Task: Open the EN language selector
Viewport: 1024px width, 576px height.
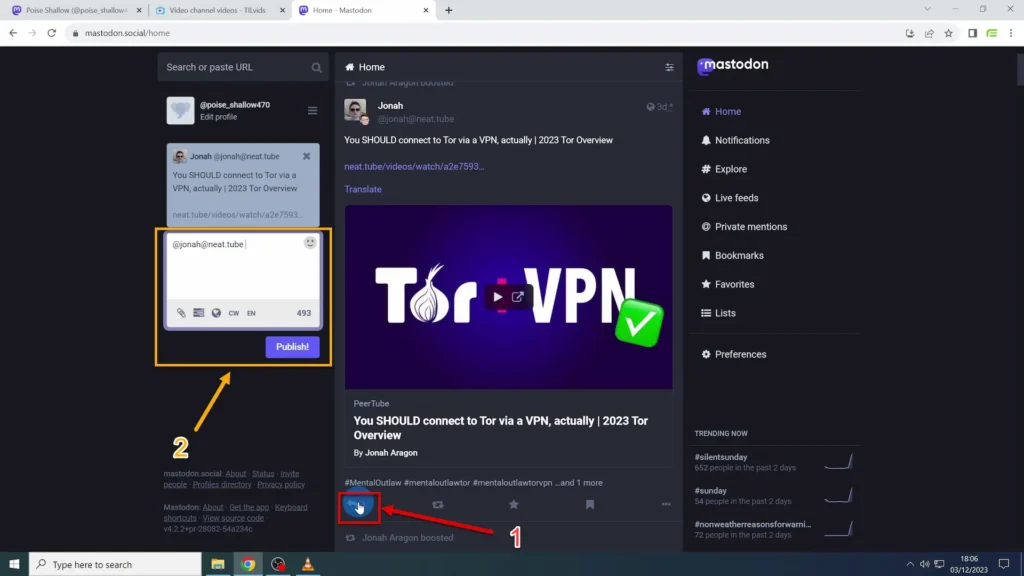Action: [251, 313]
